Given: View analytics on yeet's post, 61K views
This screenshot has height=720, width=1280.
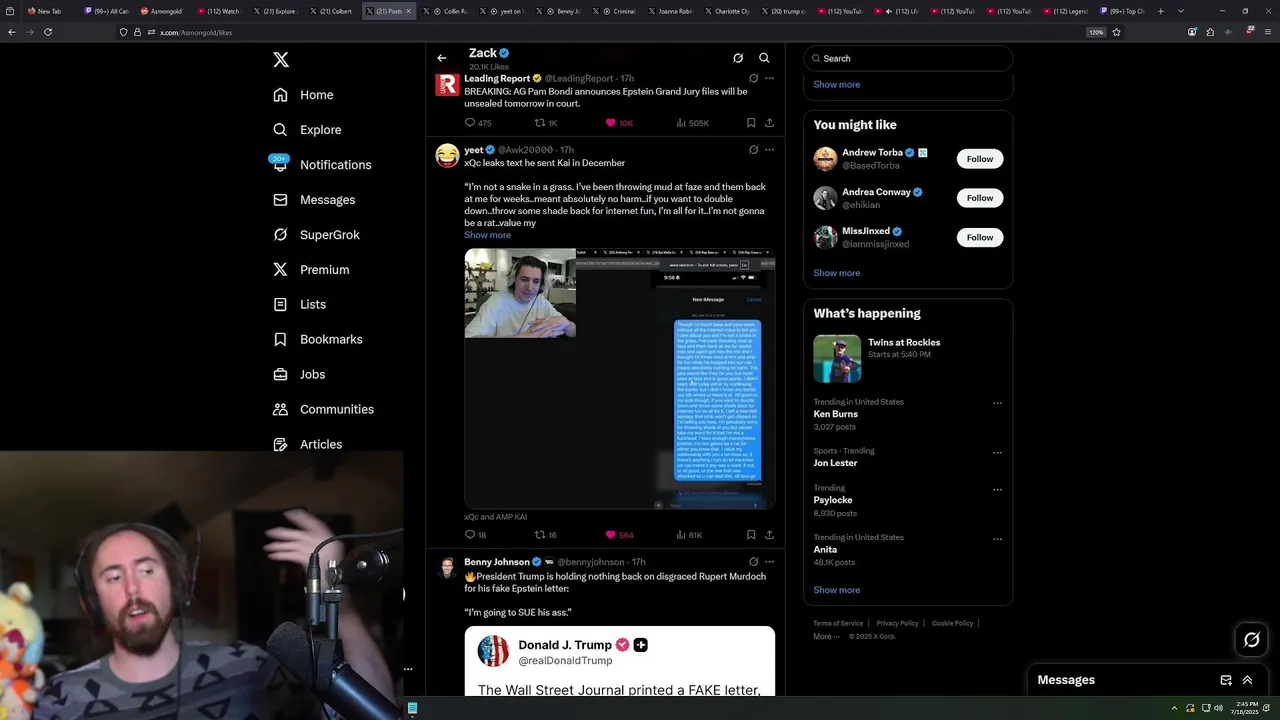Looking at the screenshot, I should (689, 535).
